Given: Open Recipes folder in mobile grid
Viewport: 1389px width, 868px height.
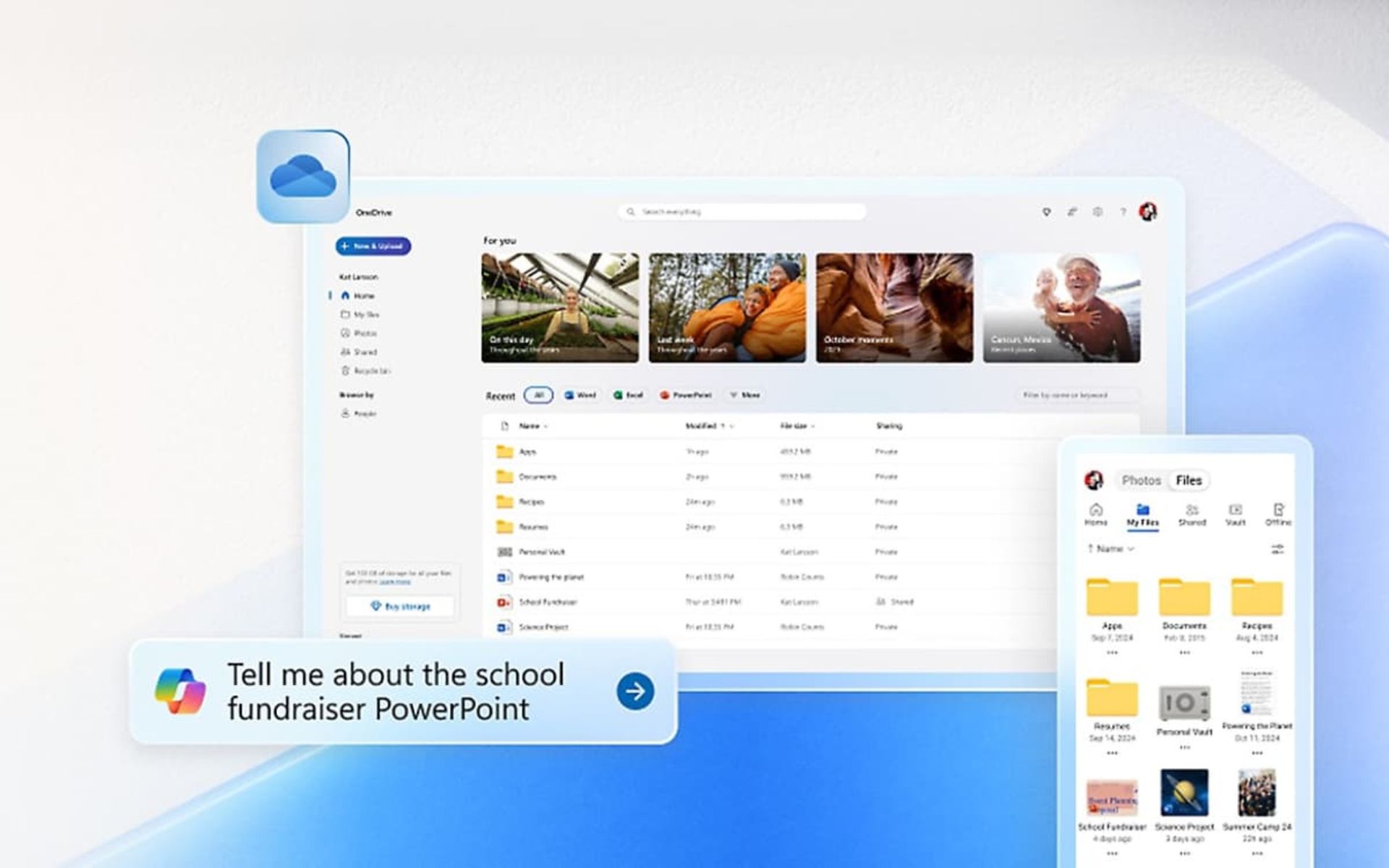Looking at the screenshot, I should click(1257, 596).
